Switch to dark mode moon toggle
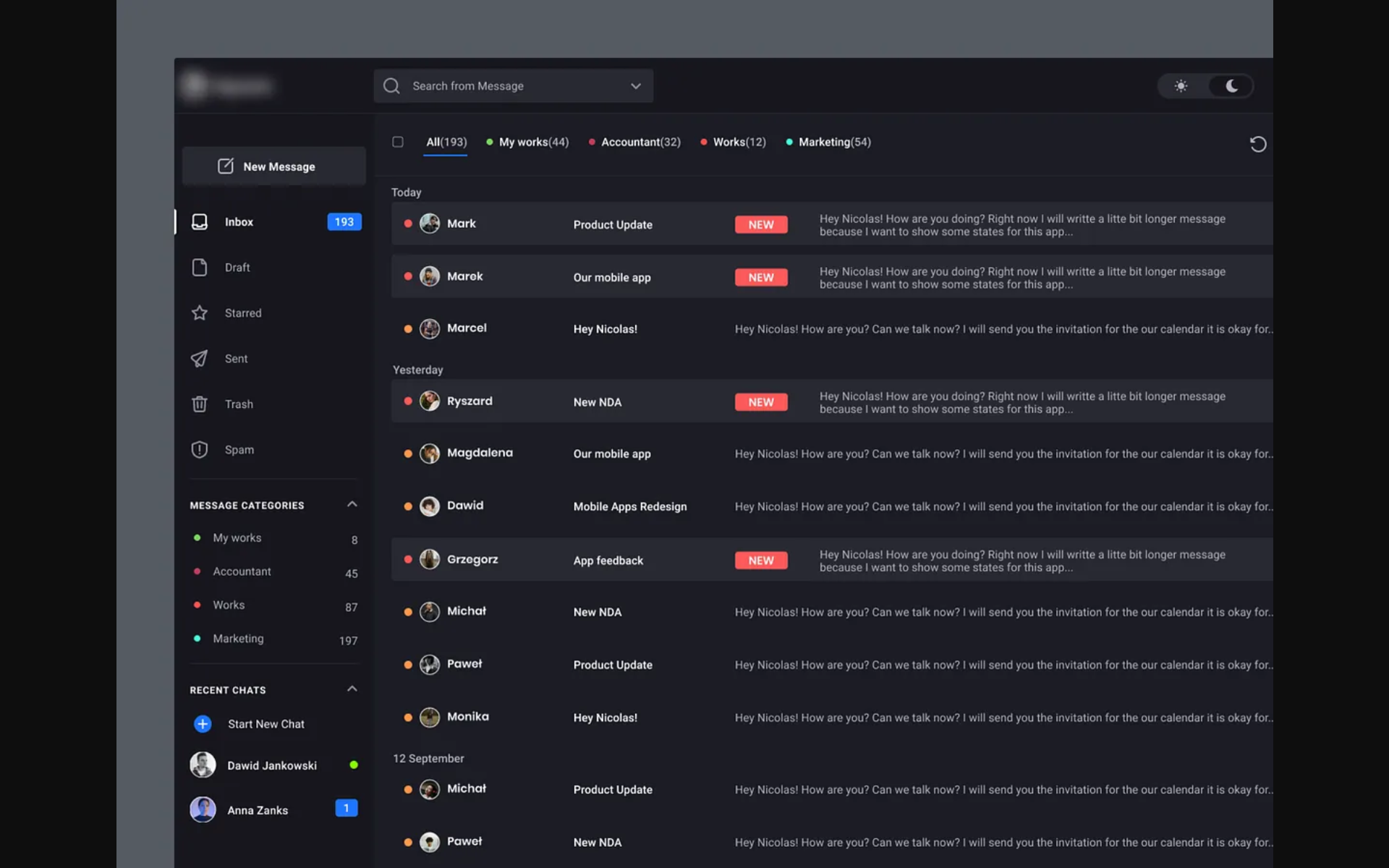 click(x=1231, y=86)
